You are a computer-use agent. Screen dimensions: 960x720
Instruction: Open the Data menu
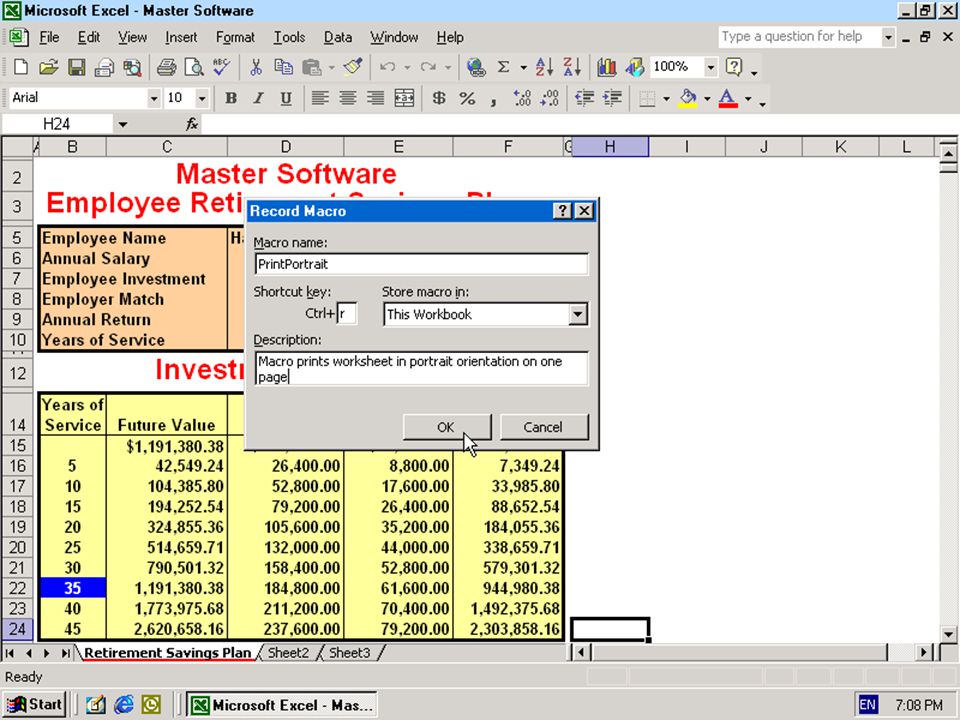point(337,37)
